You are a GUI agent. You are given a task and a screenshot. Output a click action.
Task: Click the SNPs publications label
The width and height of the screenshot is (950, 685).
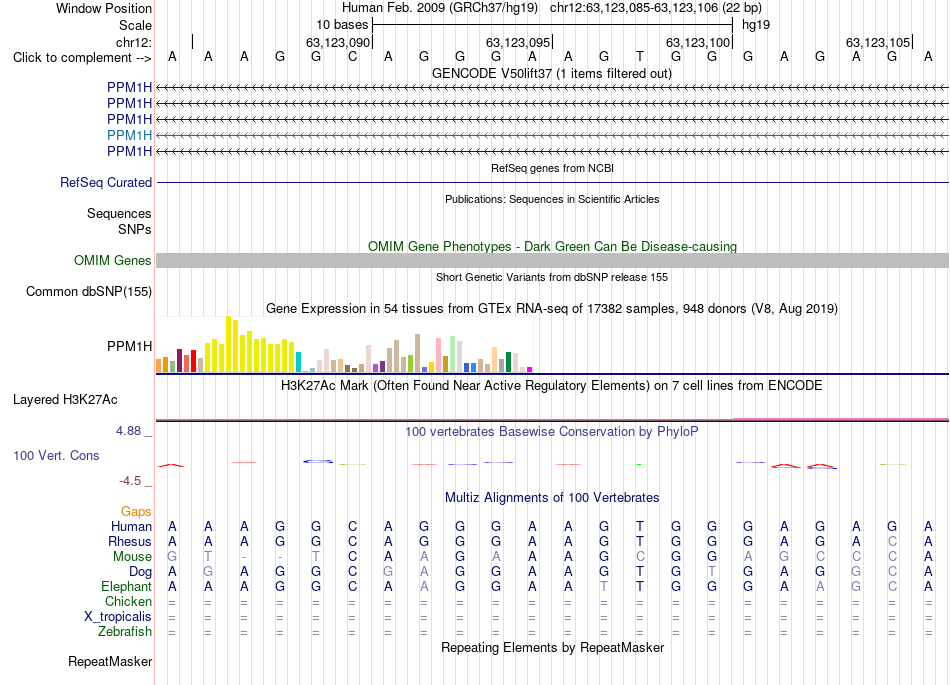point(135,230)
